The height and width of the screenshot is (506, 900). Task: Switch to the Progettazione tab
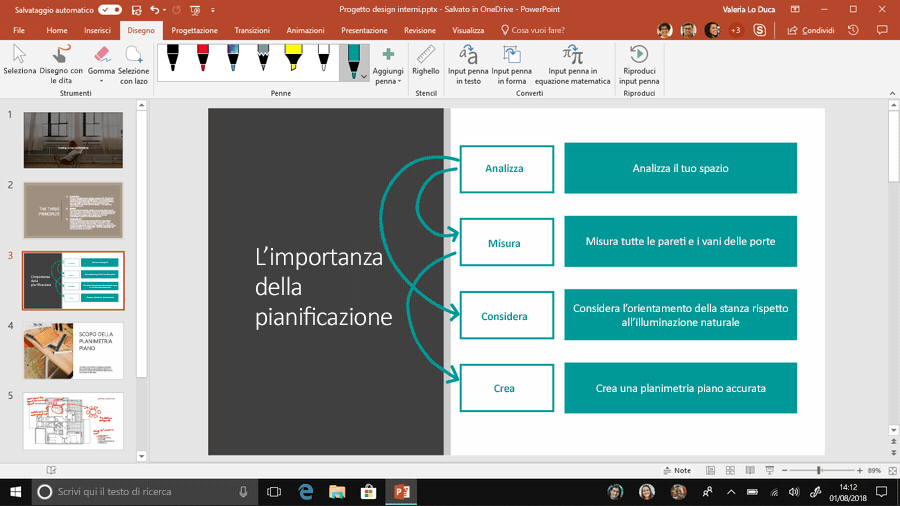pos(195,30)
